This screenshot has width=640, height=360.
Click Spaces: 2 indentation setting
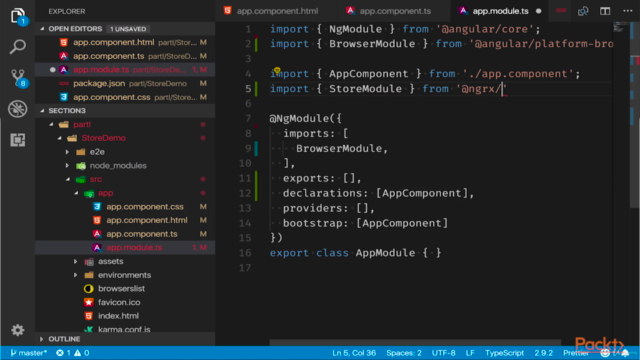404,353
